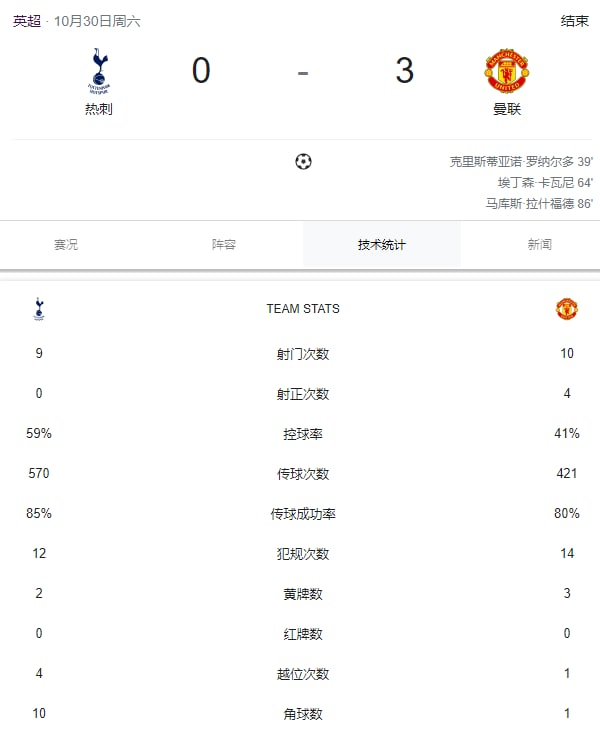Open the 新闻 tab
This screenshot has width=600, height=743.
tap(539, 245)
